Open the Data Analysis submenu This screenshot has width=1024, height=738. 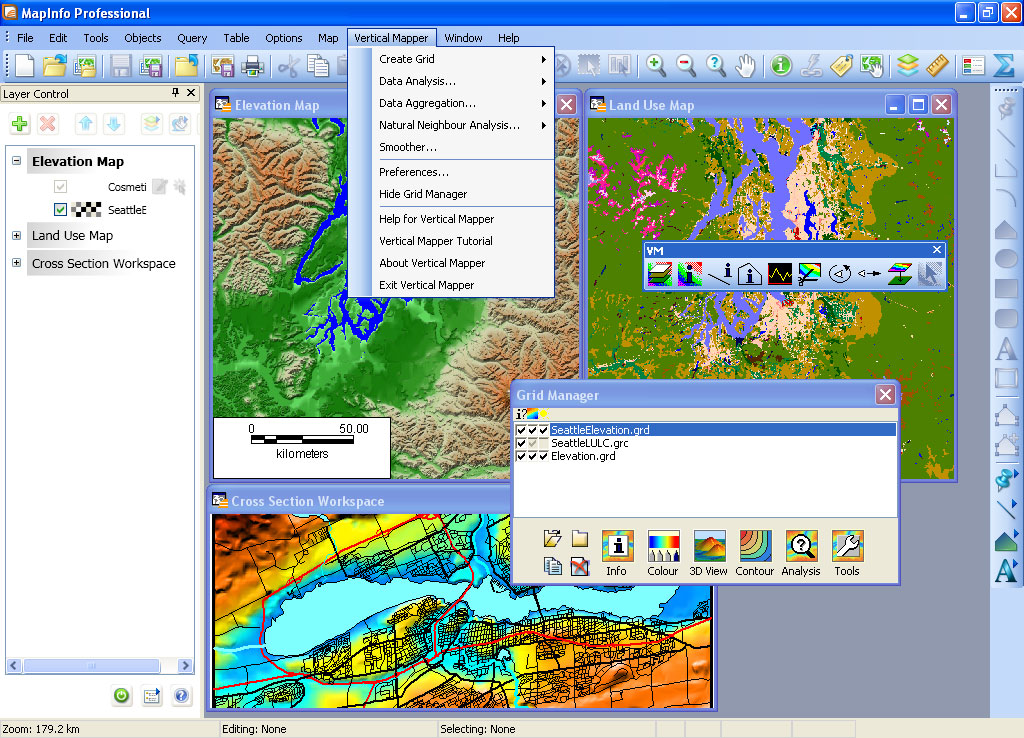(452, 81)
